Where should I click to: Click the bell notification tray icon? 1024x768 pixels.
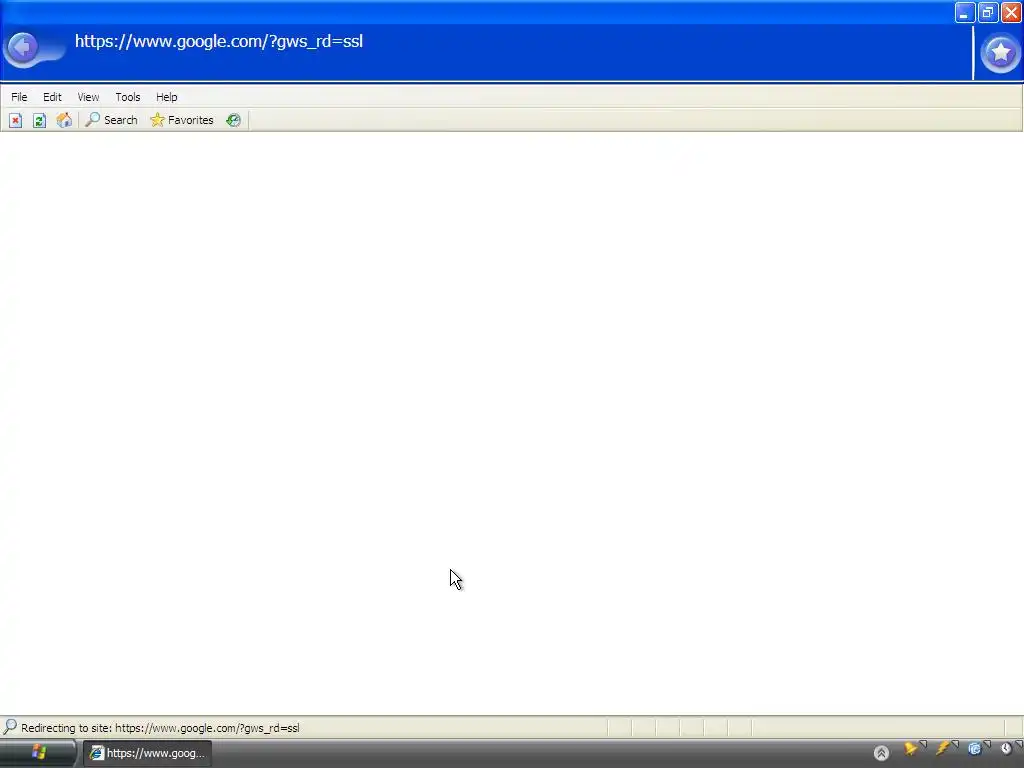point(910,749)
